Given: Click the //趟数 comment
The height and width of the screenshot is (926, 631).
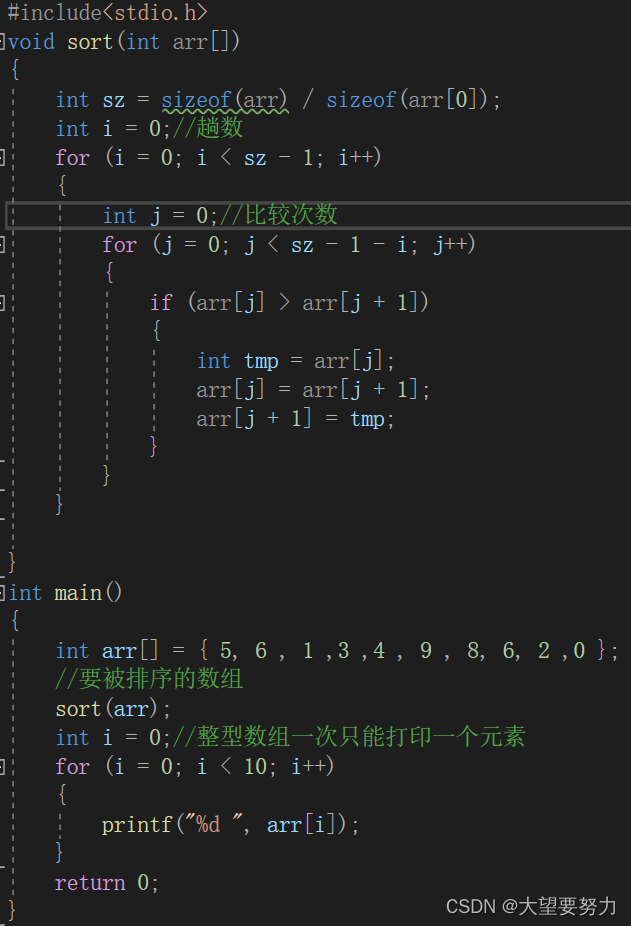Looking at the screenshot, I should pyautogui.click(x=207, y=128).
